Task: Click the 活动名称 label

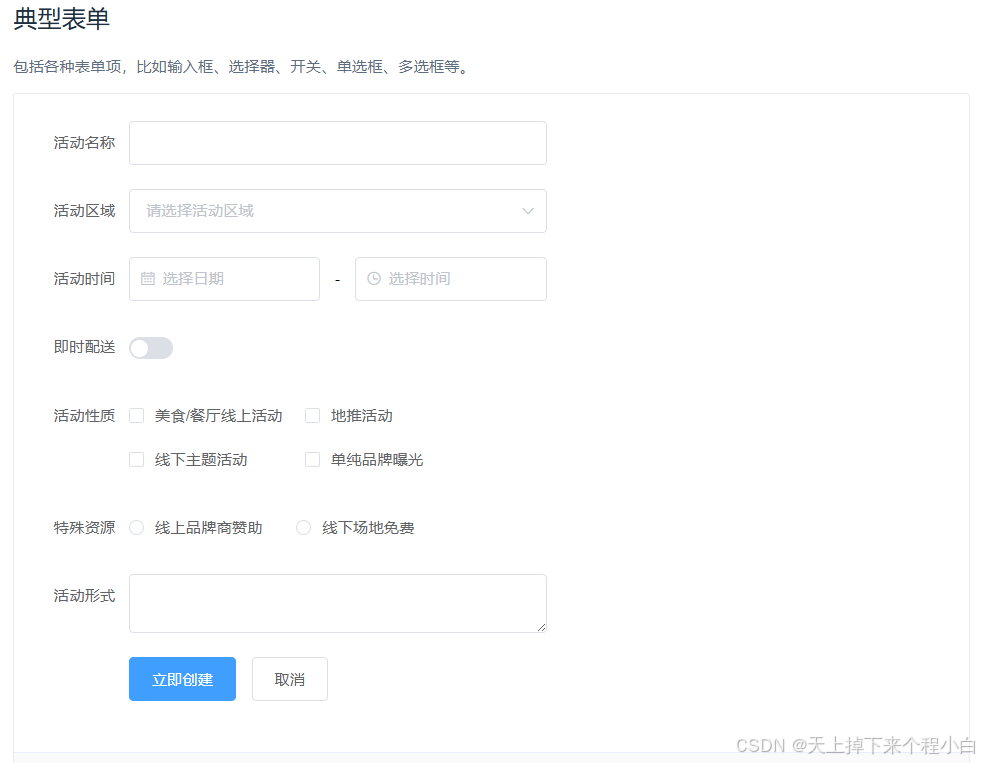Action: [x=84, y=143]
